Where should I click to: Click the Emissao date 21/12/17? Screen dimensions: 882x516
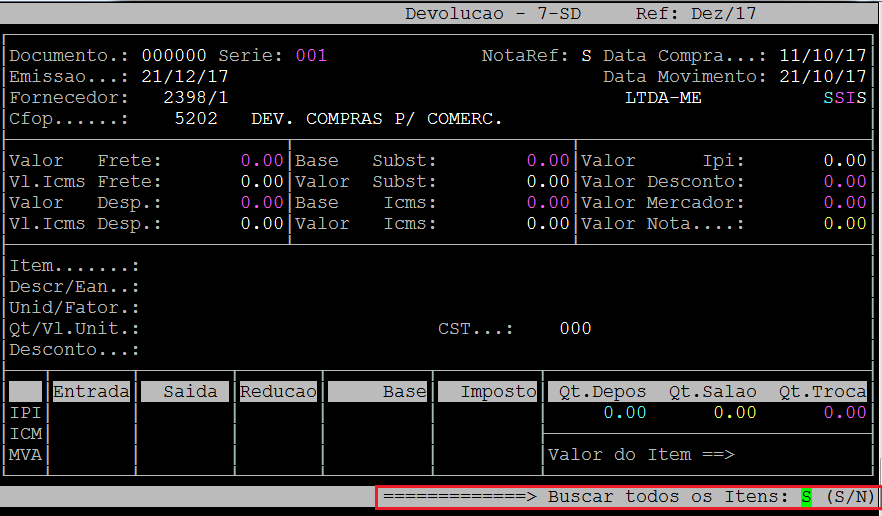pos(185,77)
